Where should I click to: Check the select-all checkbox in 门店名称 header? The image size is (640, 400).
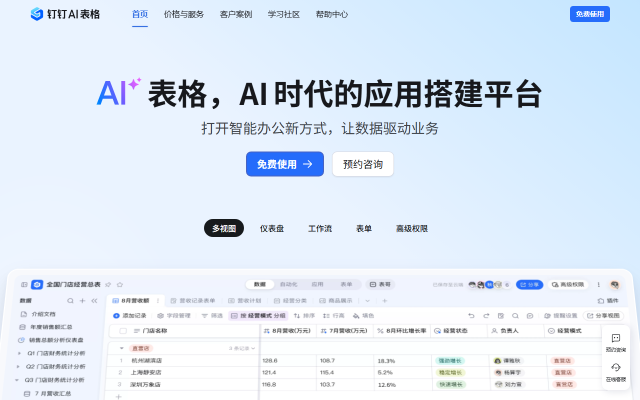pyautogui.click(x=123, y=331)
